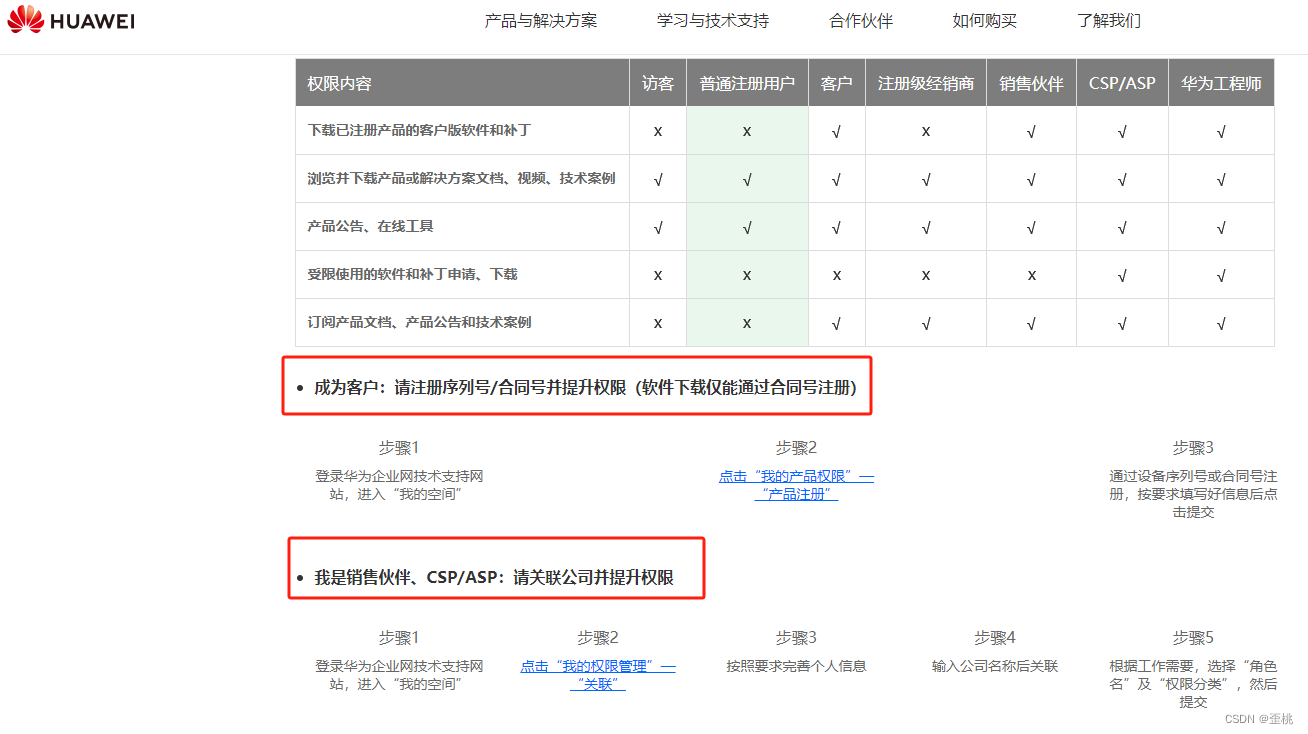Click the 通过设备序列号或合同号注册 step description
This screenshot has height=734, width=1308.
pos(1193,494)
